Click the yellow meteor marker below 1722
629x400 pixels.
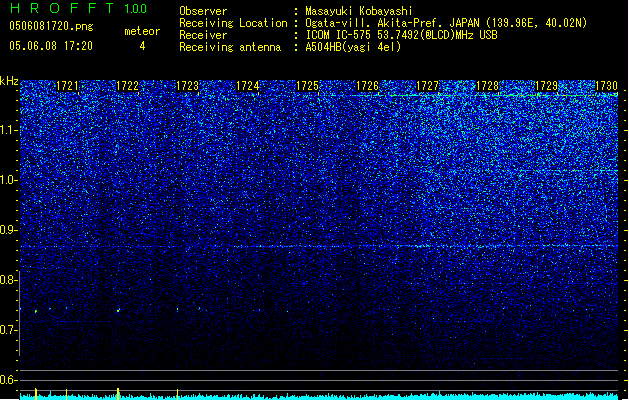[118, 394]
